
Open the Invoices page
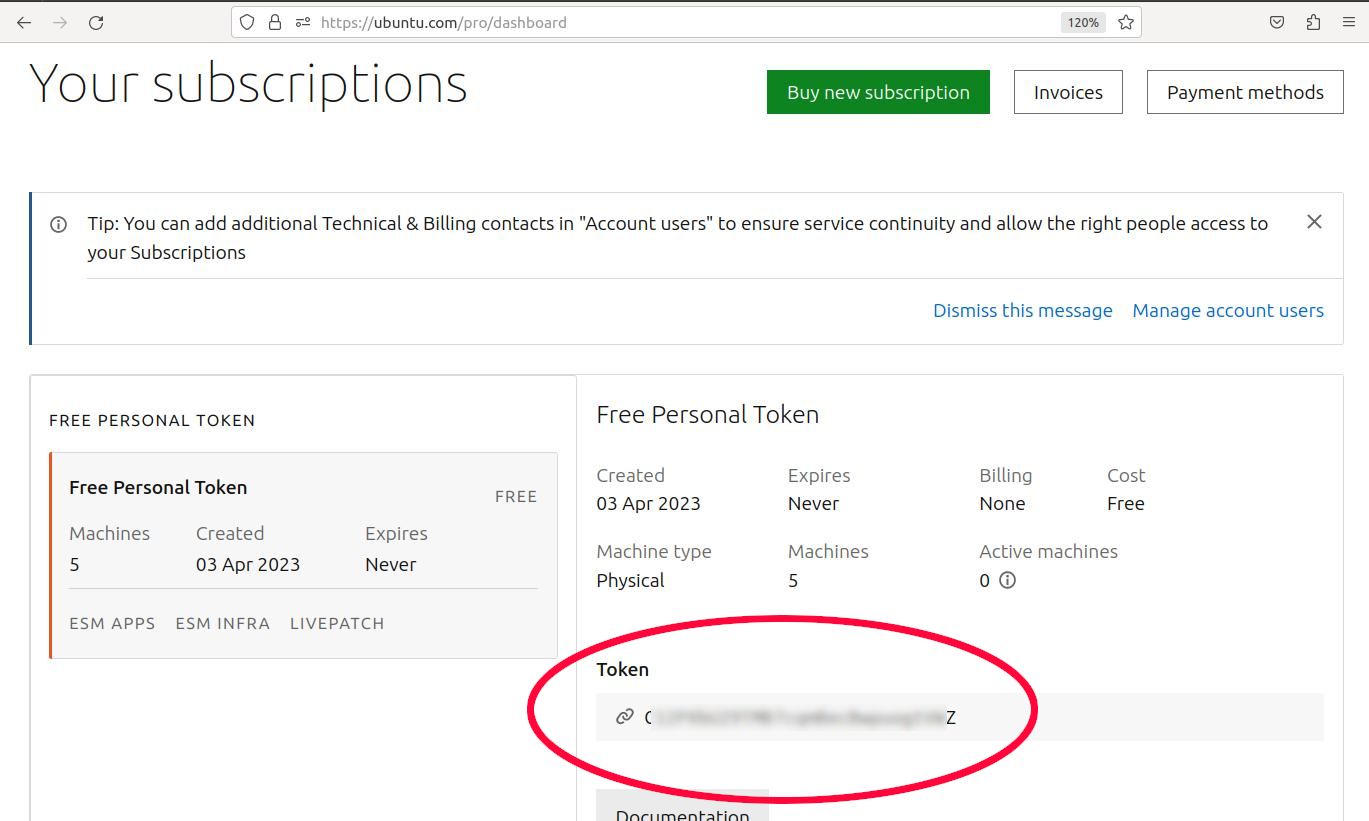[1068, 92]
